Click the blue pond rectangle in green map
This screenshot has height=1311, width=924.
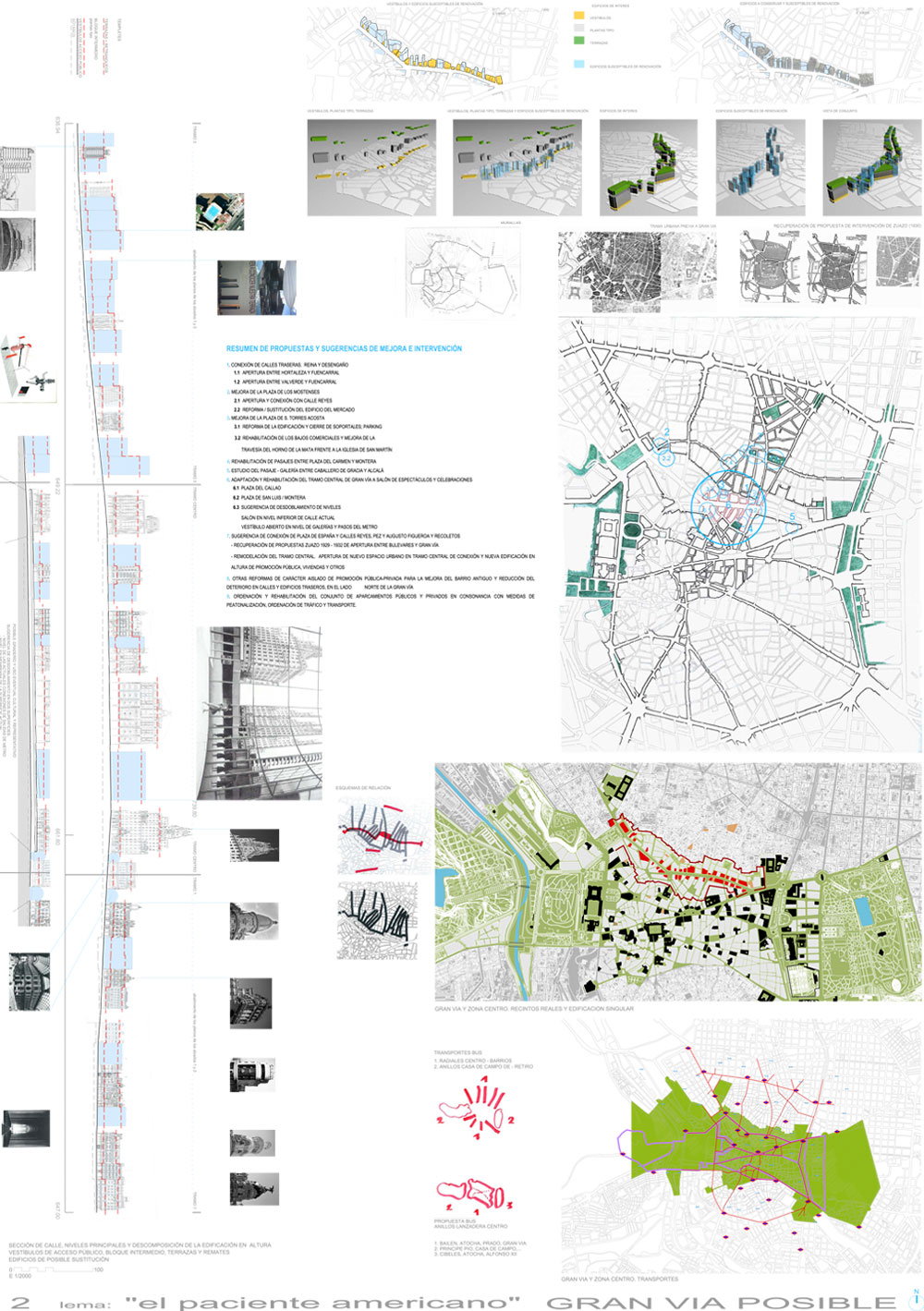[863, 910]
